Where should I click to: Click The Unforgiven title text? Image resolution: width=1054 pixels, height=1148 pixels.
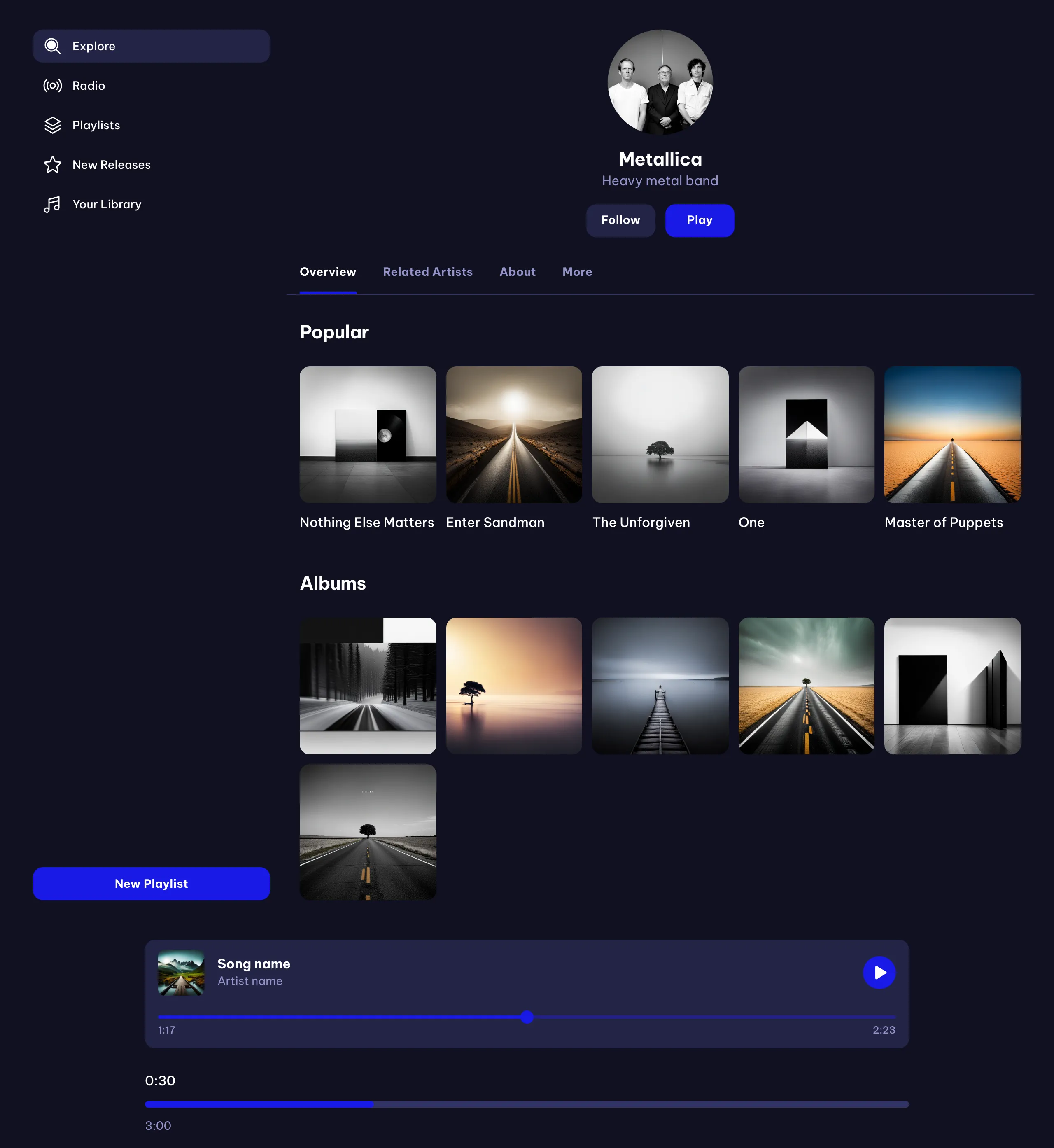[641, 523]
